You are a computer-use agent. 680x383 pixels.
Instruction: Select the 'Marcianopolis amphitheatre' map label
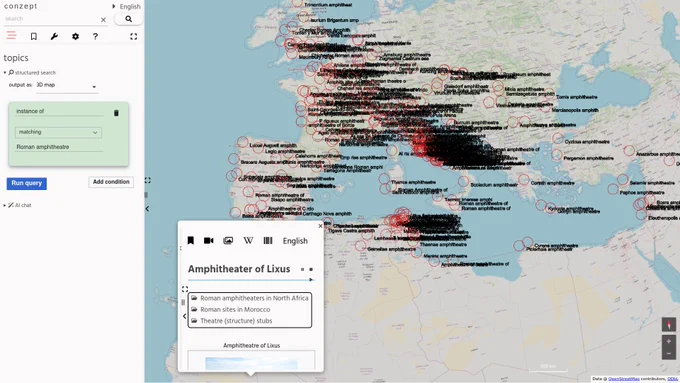tap(575, 110)
